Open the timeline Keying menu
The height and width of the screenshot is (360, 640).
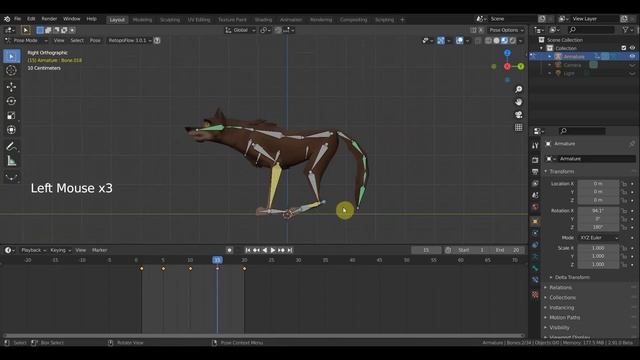[60, 250]
